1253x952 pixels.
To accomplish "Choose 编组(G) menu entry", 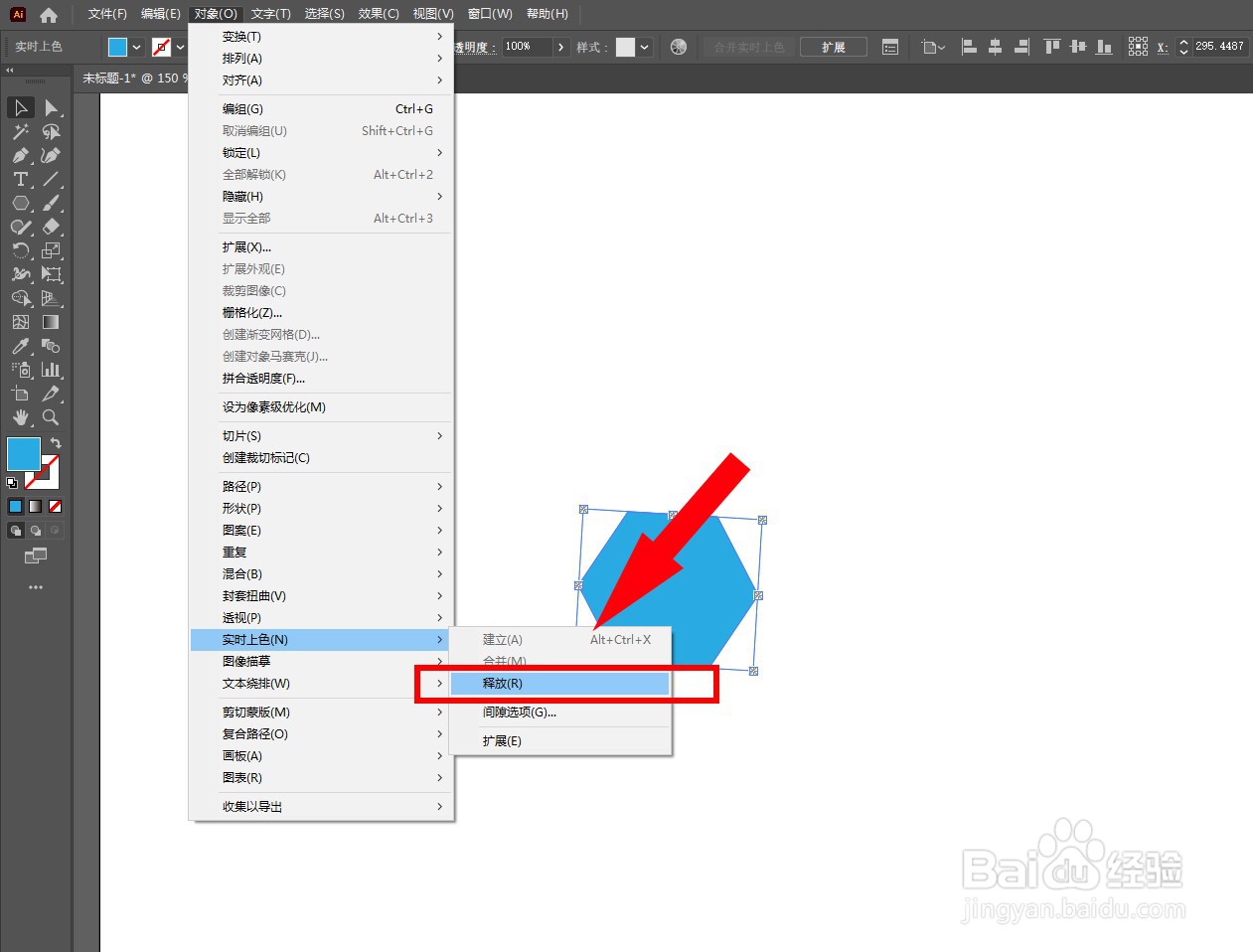I will [321, 109].
